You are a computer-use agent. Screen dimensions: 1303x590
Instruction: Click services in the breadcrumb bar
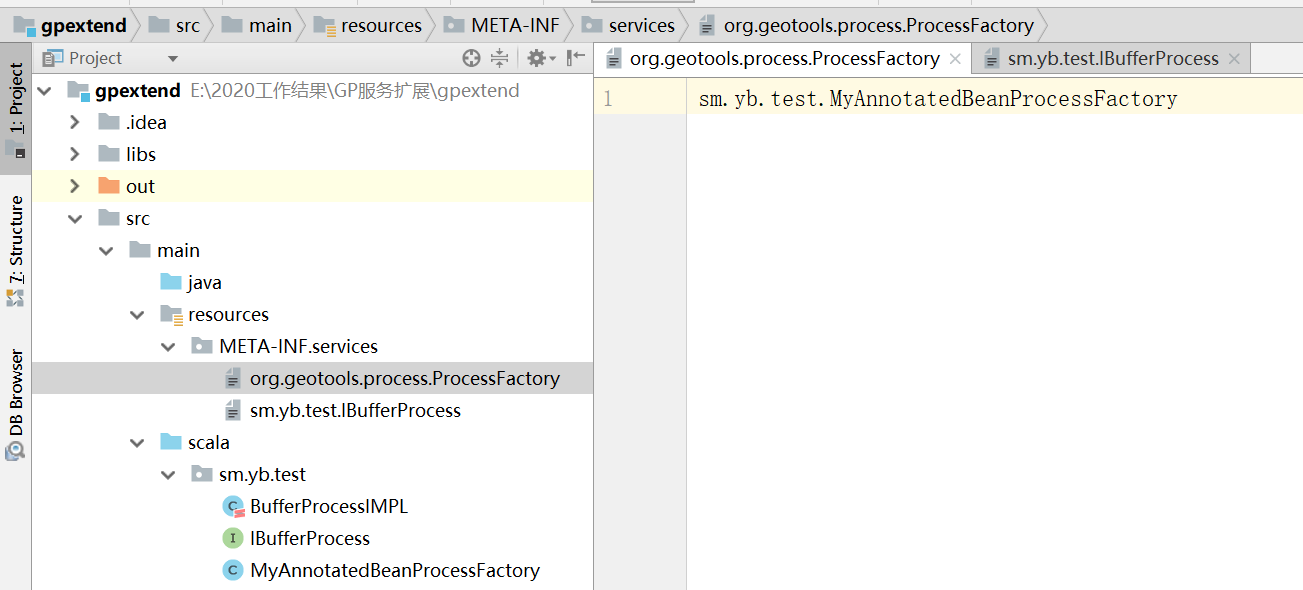(x=630, y=25)
